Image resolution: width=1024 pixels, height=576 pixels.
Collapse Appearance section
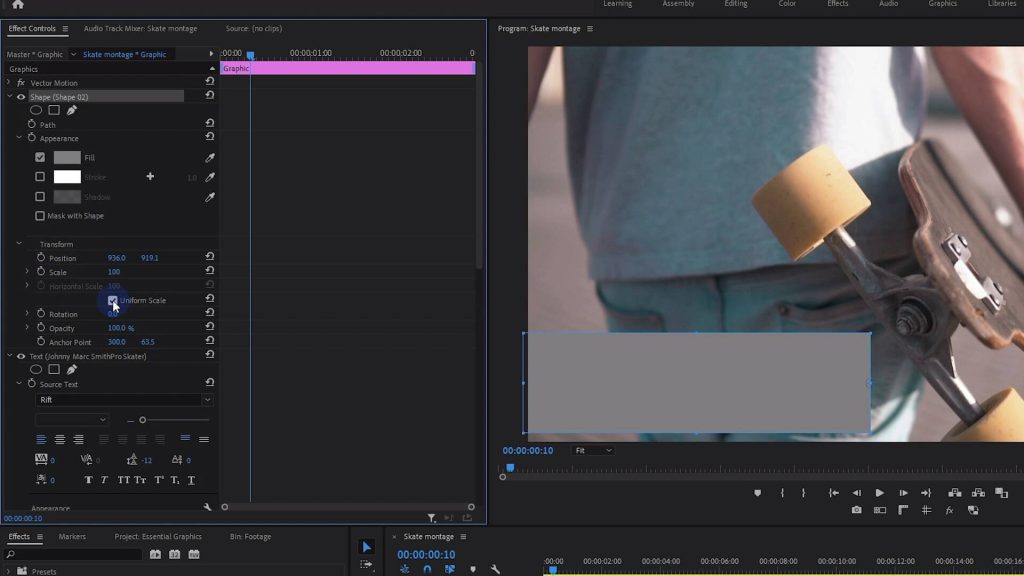coord(19,138)
